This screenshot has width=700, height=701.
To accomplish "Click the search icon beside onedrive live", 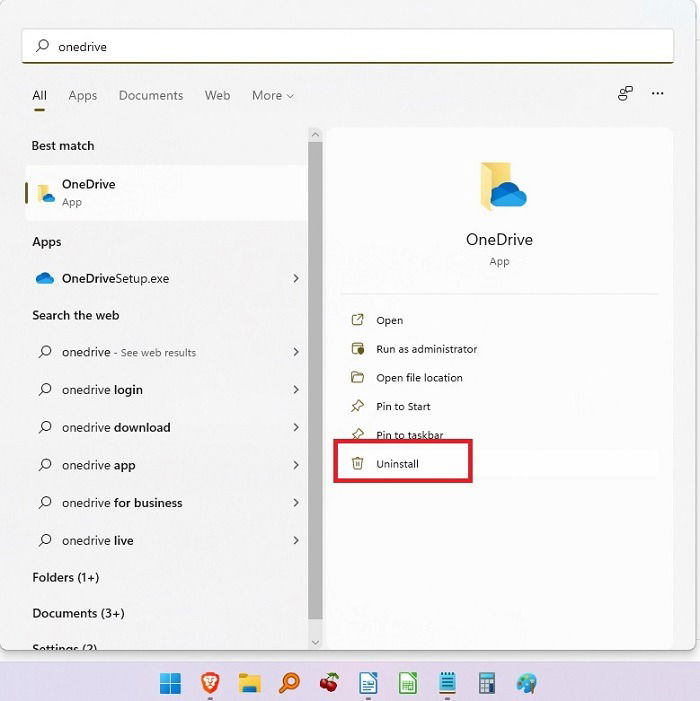I will click(45, 540).
